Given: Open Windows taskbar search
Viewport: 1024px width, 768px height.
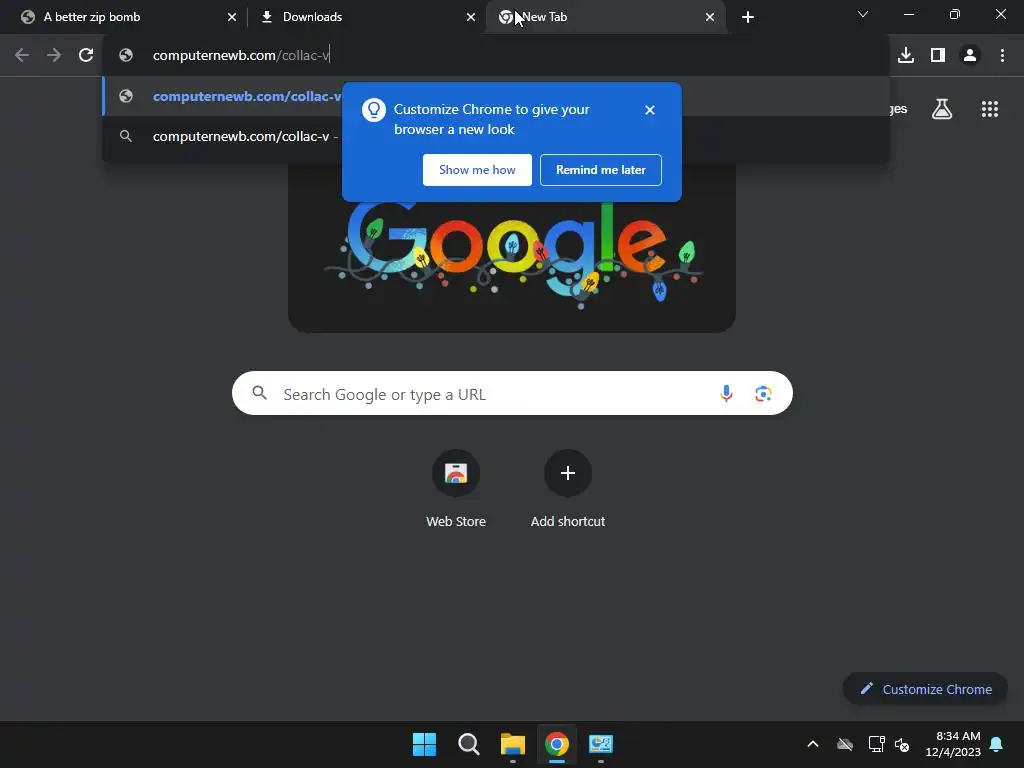Looking at the screenshot, I should coord(468,744).
